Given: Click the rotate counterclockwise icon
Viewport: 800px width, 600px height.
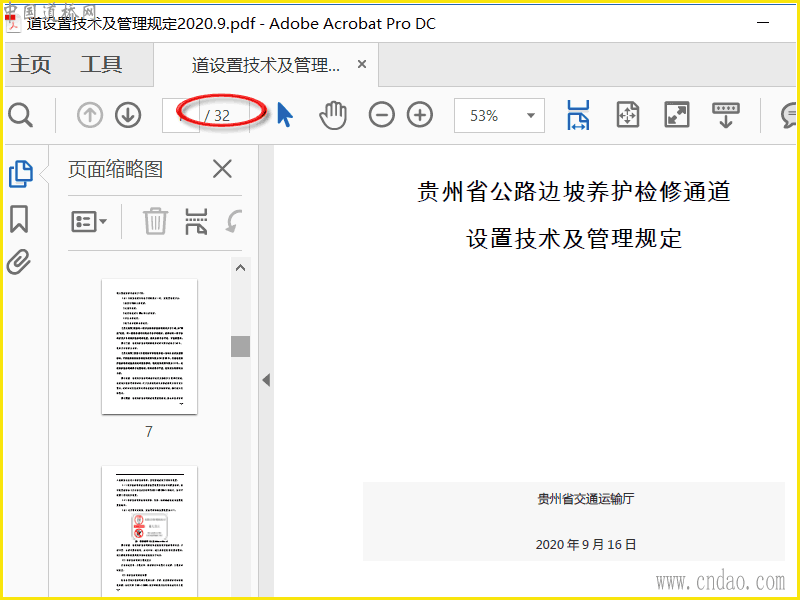Looking at the screenshot, I should tap(234, 221).
